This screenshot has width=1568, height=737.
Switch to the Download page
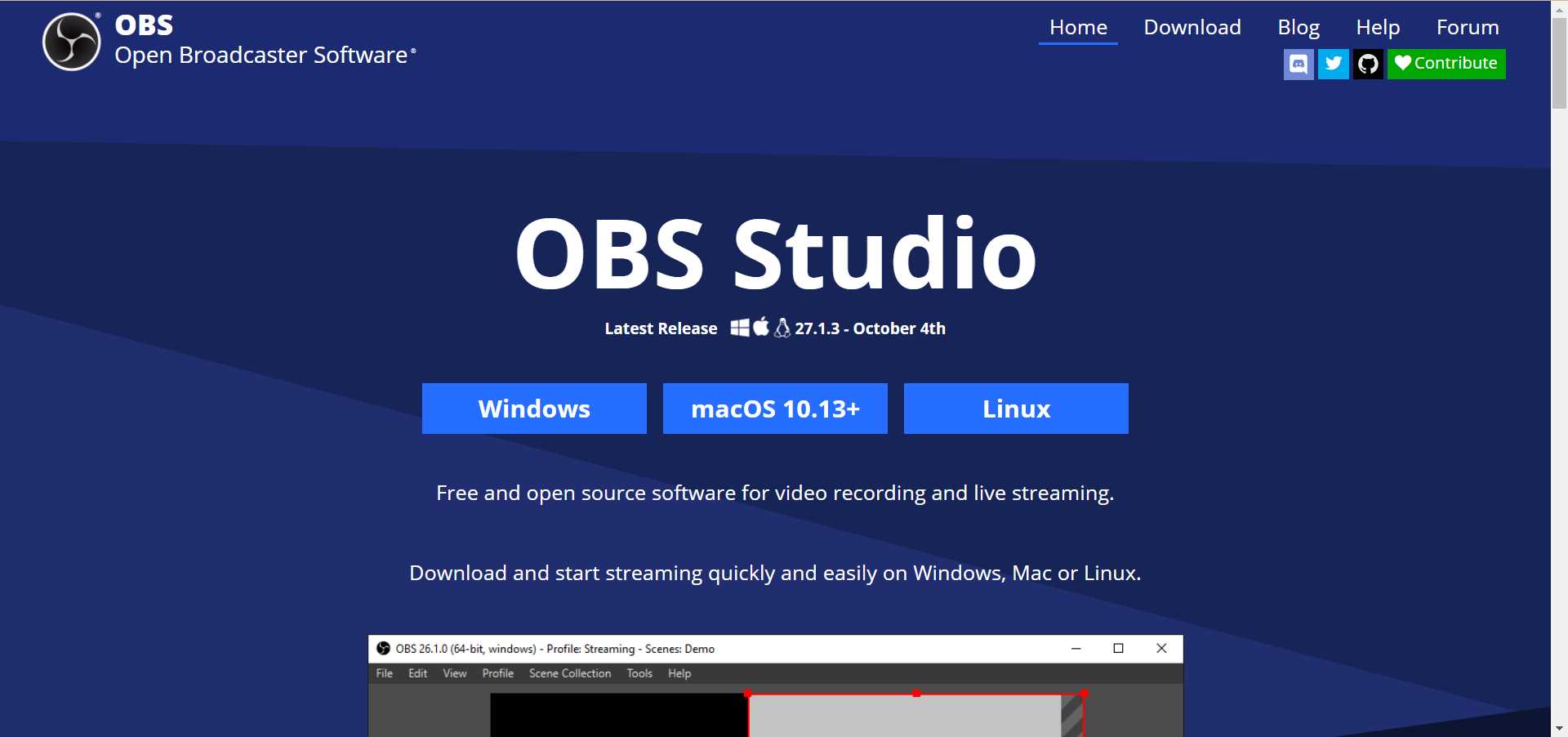point(1192,27)
